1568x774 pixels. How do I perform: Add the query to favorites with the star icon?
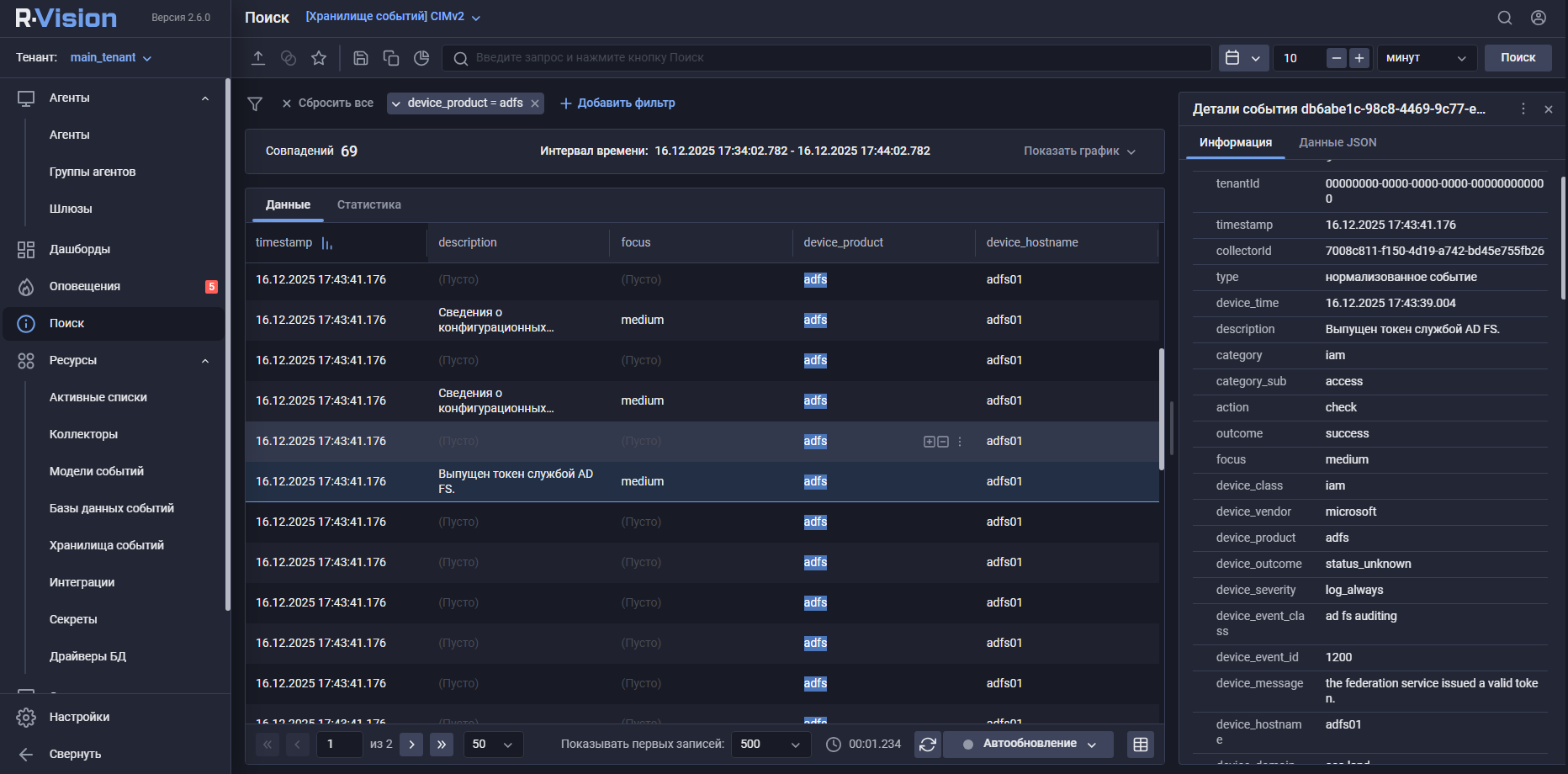[x=319, y=58]
